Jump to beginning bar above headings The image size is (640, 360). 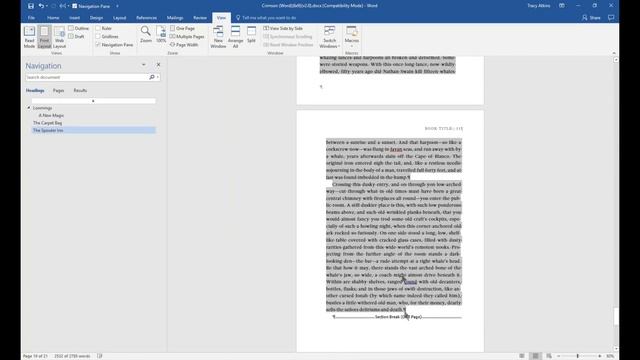click(93, 100)
